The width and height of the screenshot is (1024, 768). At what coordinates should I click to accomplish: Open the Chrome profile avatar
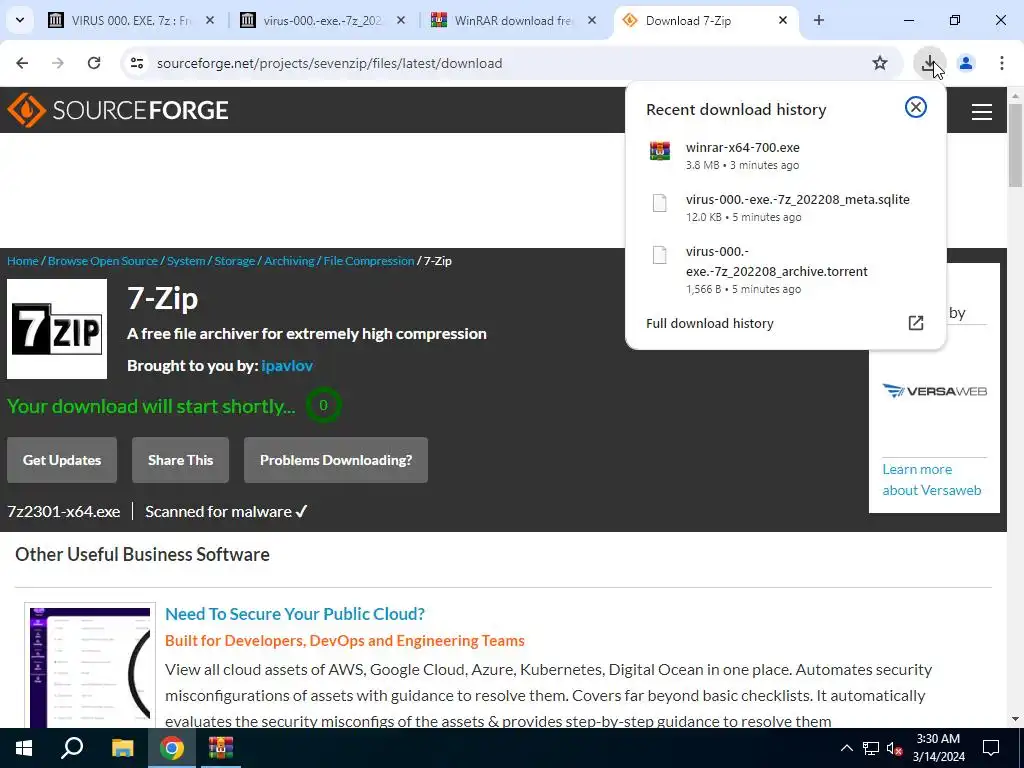966,63
